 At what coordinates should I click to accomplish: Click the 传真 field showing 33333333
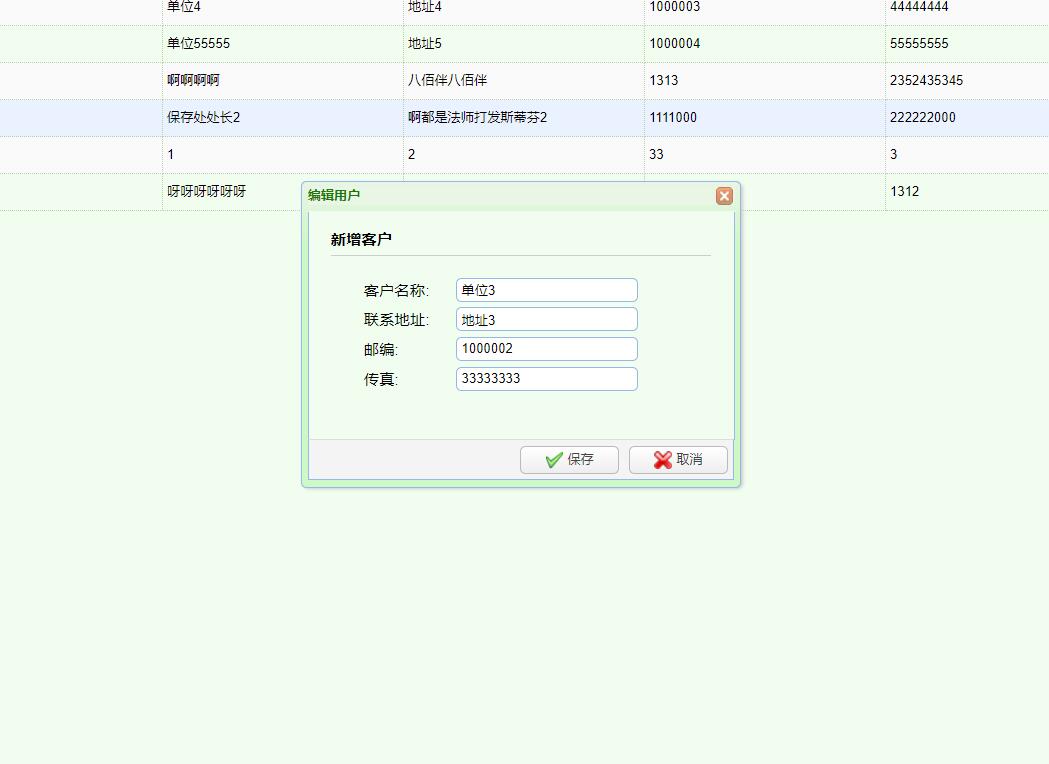(x=546, y=379)
